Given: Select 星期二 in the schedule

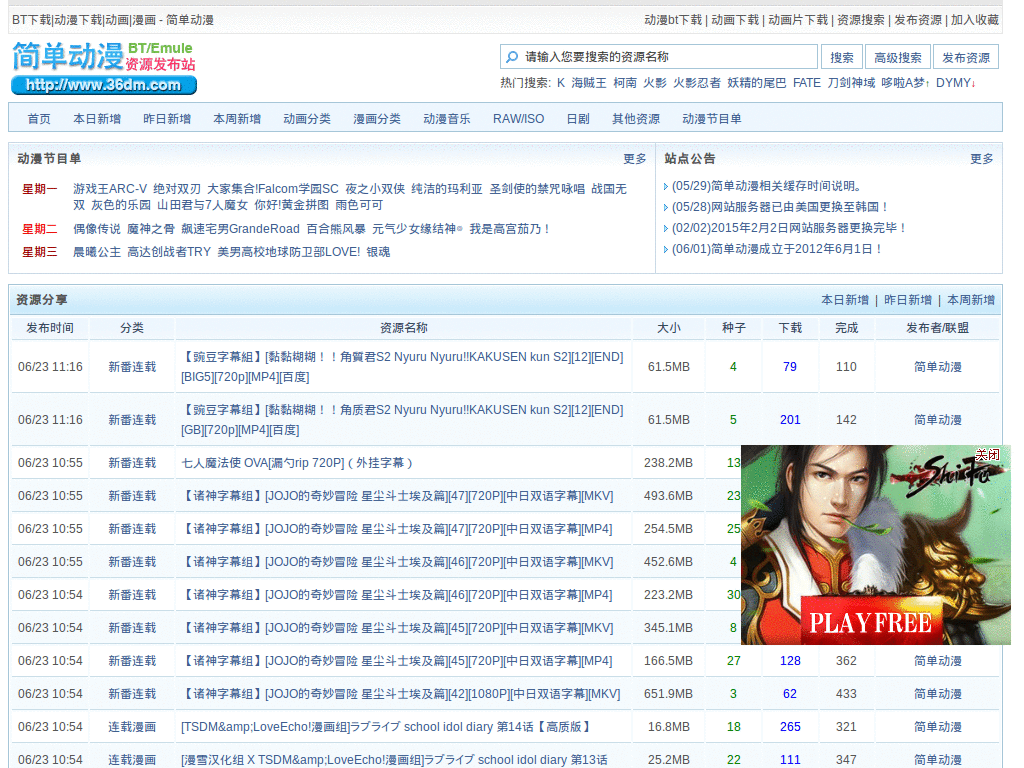Looking at the screenshot, I should click(x=39, y=229).
